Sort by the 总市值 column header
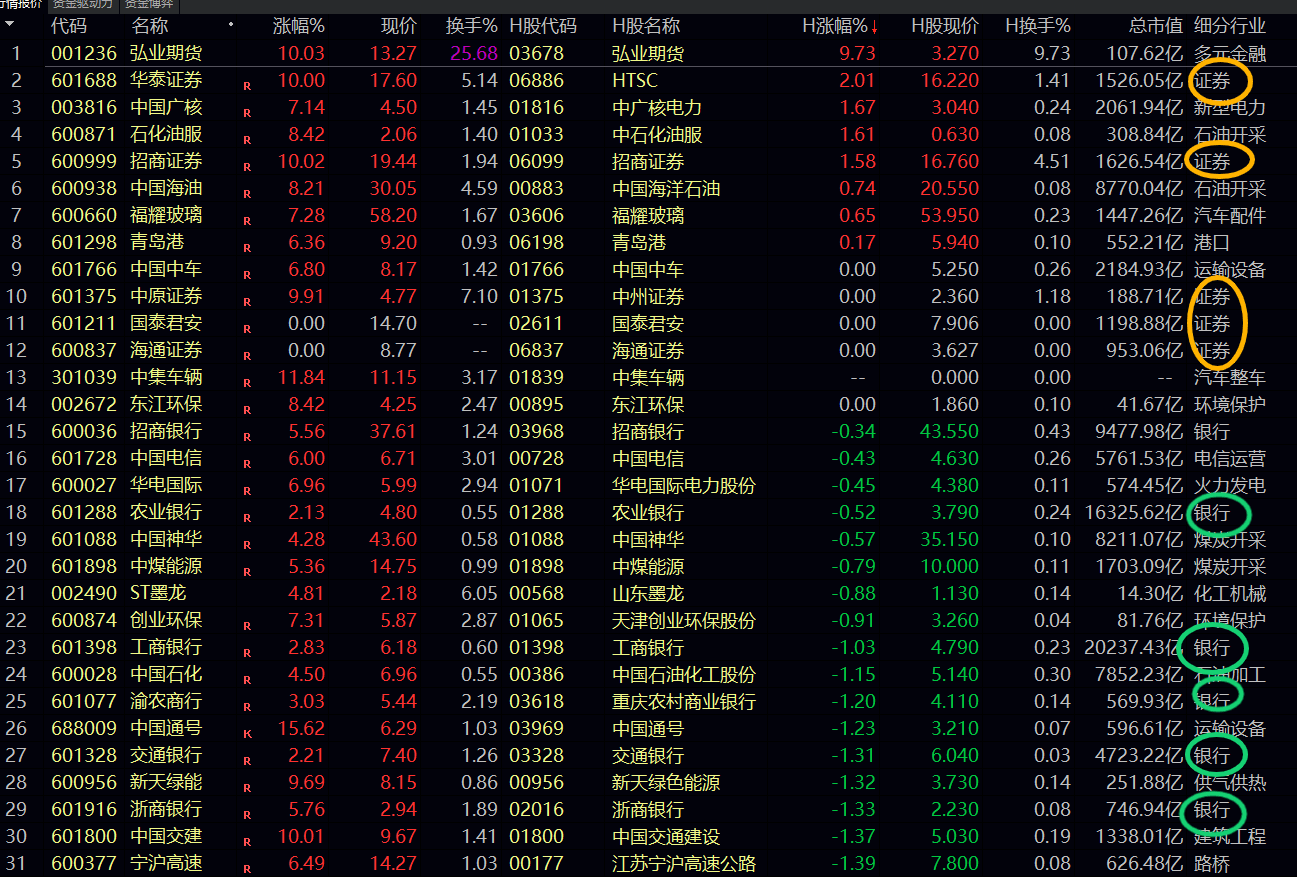Viewport: 1297px width, 877px height. tap(1155, 26)
